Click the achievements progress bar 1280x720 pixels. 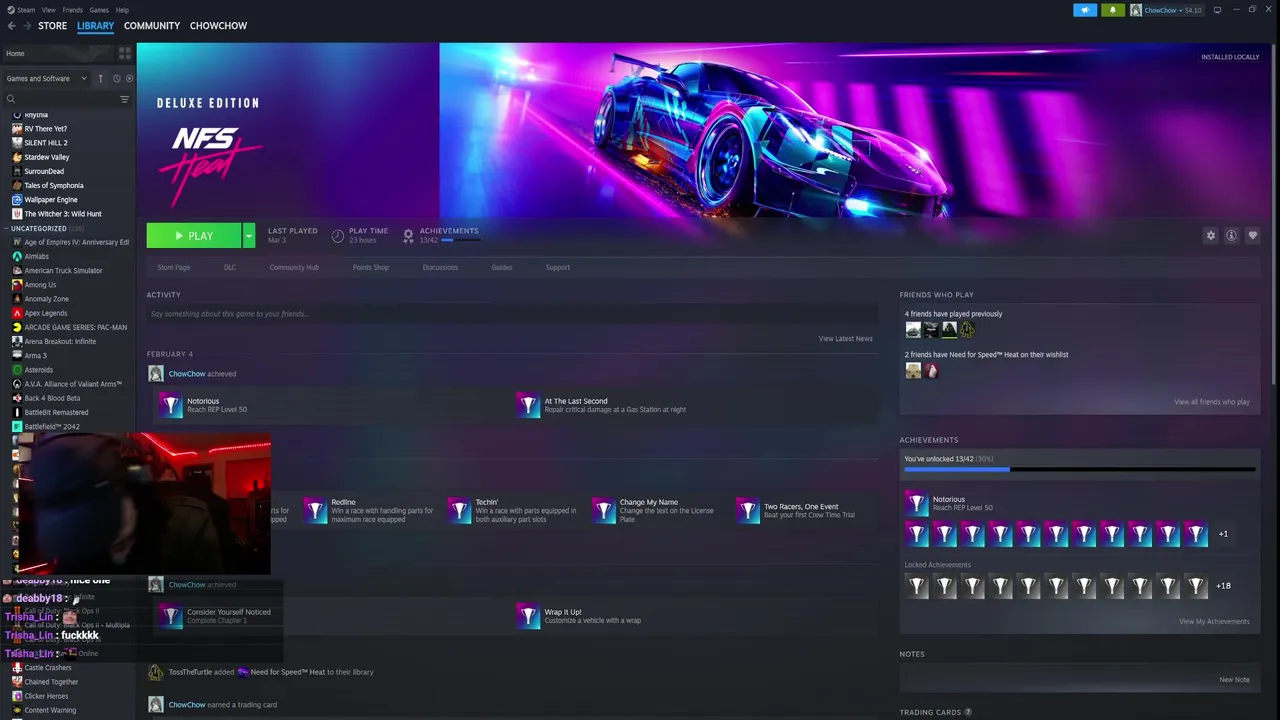[x=1080, y=469]
